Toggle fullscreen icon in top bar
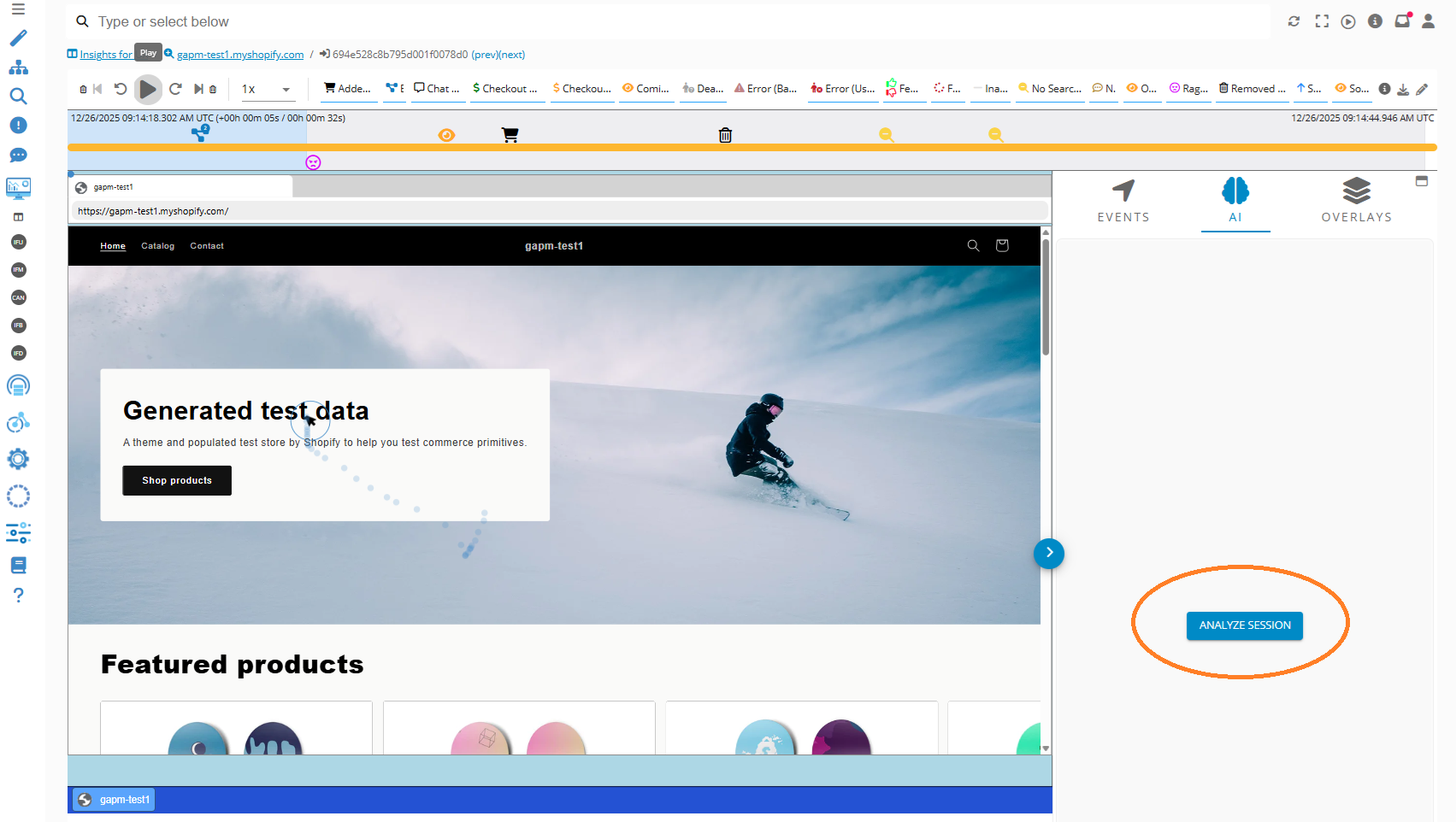This screenshot has width=1456, height=822. click(1322, 21)
